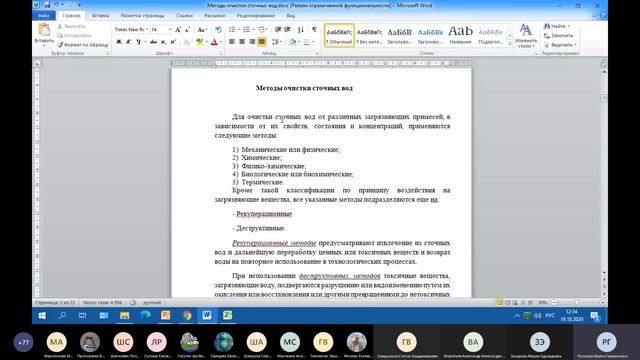Open Line spacing dropdown
The width and height of the screenshot is (640, 360).
276,42
